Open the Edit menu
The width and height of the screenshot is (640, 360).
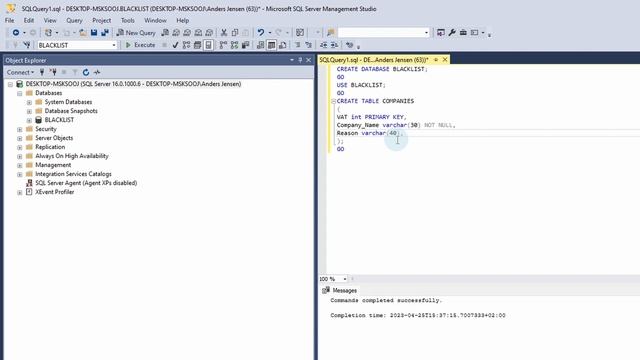pyautogui.click(x=29, y=20)
